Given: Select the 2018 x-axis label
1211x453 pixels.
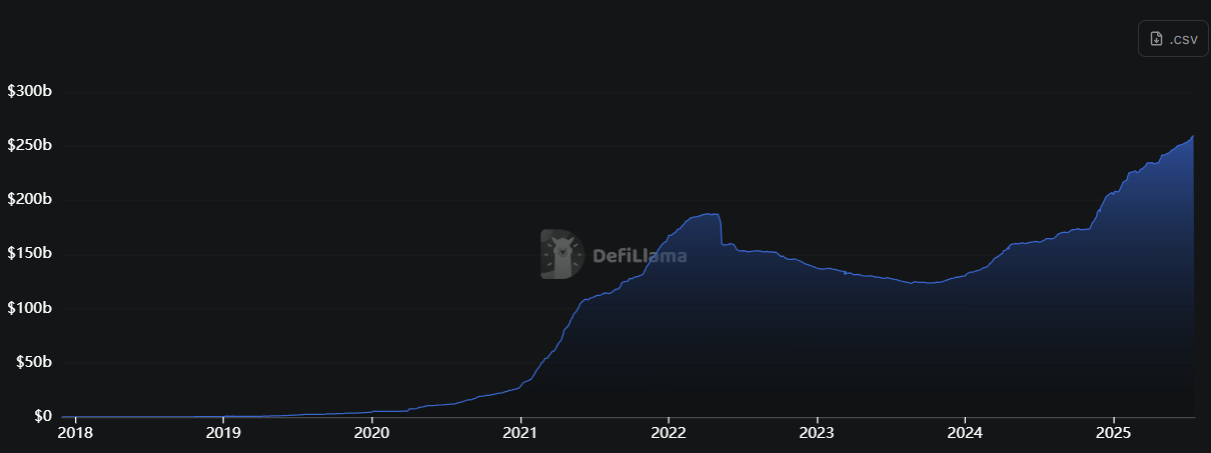Looking at the screenshot, I should coord(76,434).
